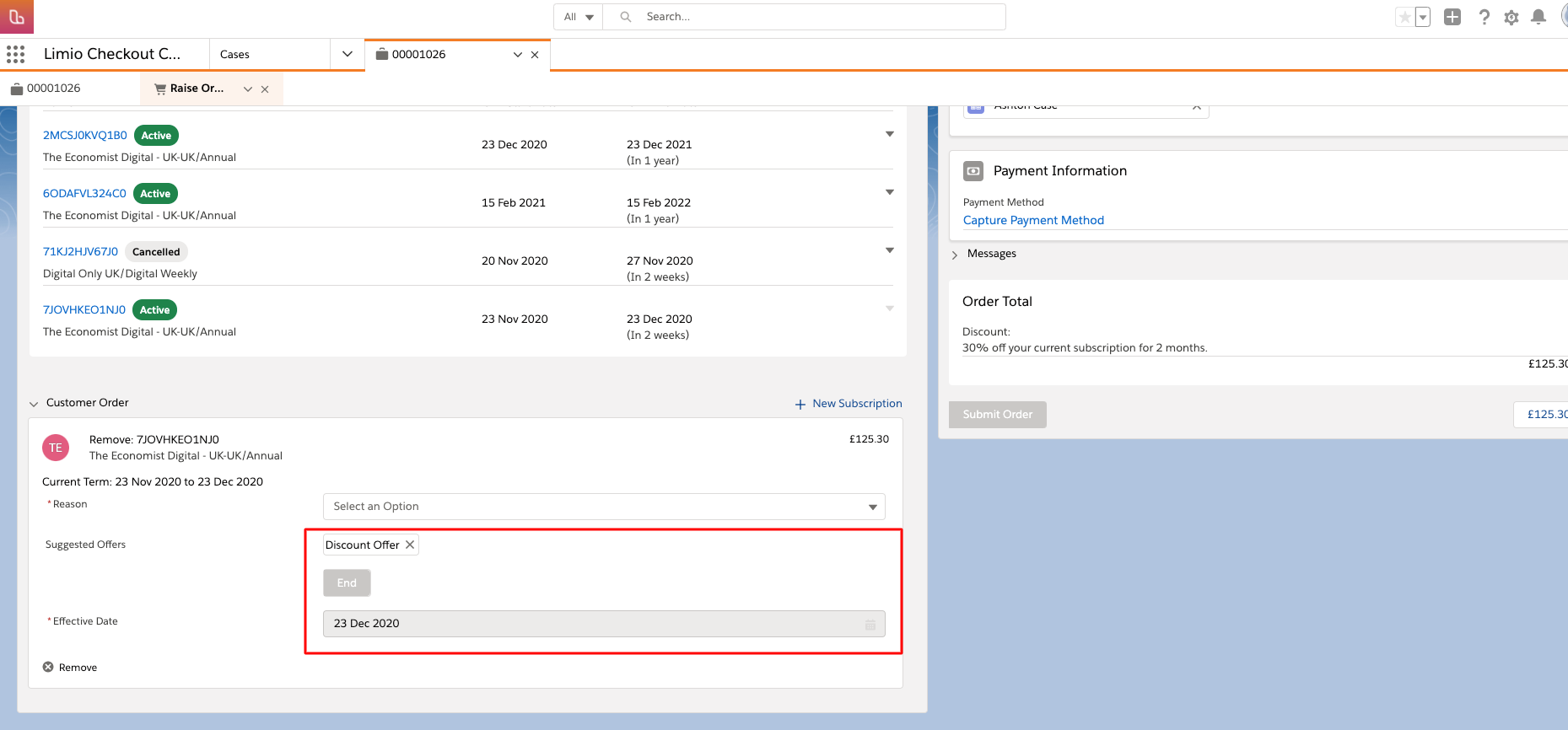Click the 15 Feb 2021 start date

coord(514,202)
